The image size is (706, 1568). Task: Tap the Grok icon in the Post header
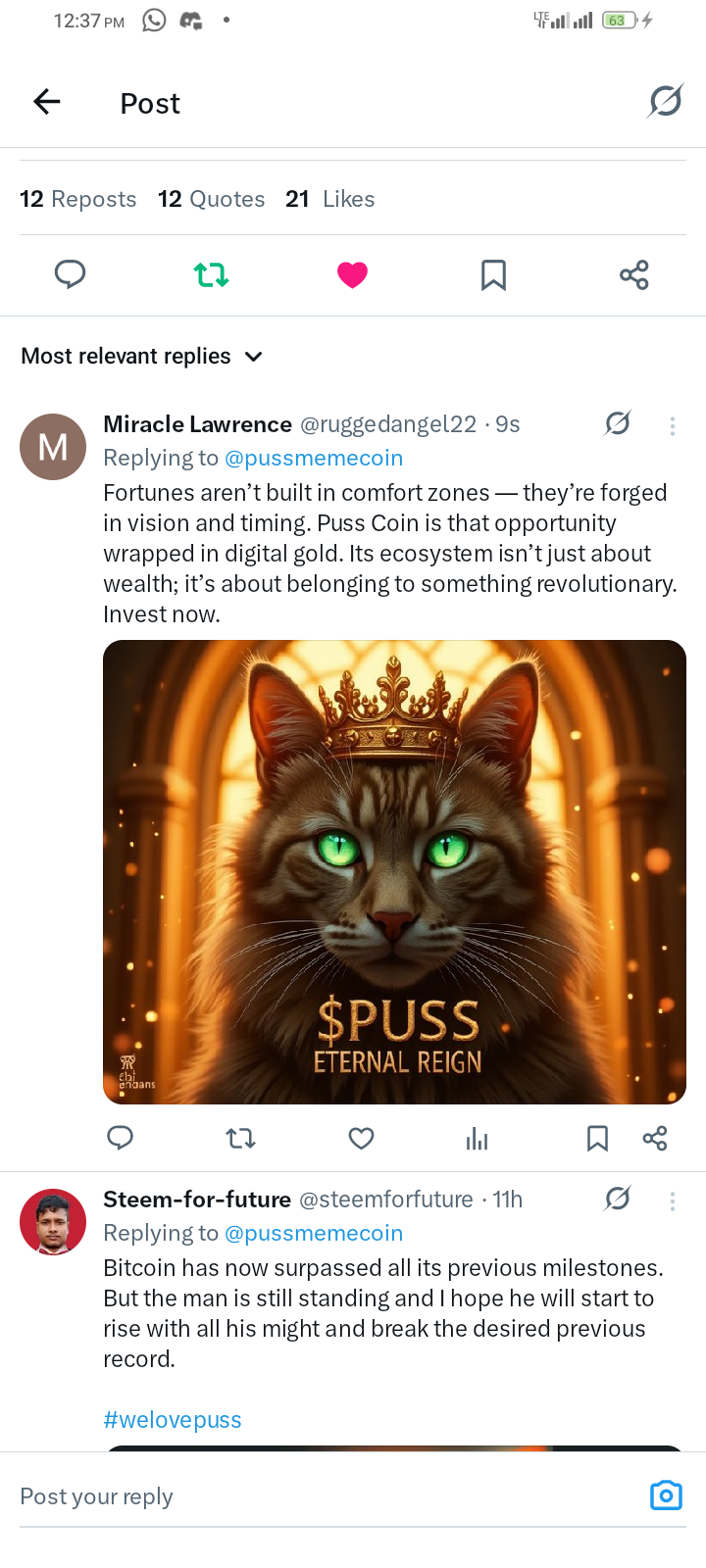click(x=665, y=102)
